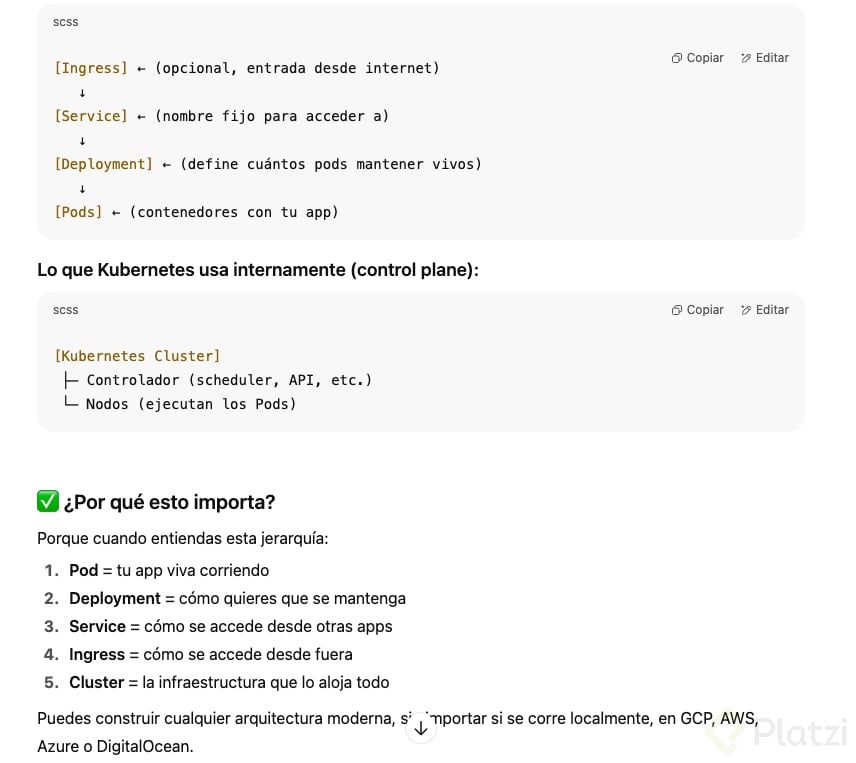Image resolution: width=856 pixels, height=763 pixels.
Task: Copy the Kubernetes Cluster code block
Action: (x=697, y=310)
